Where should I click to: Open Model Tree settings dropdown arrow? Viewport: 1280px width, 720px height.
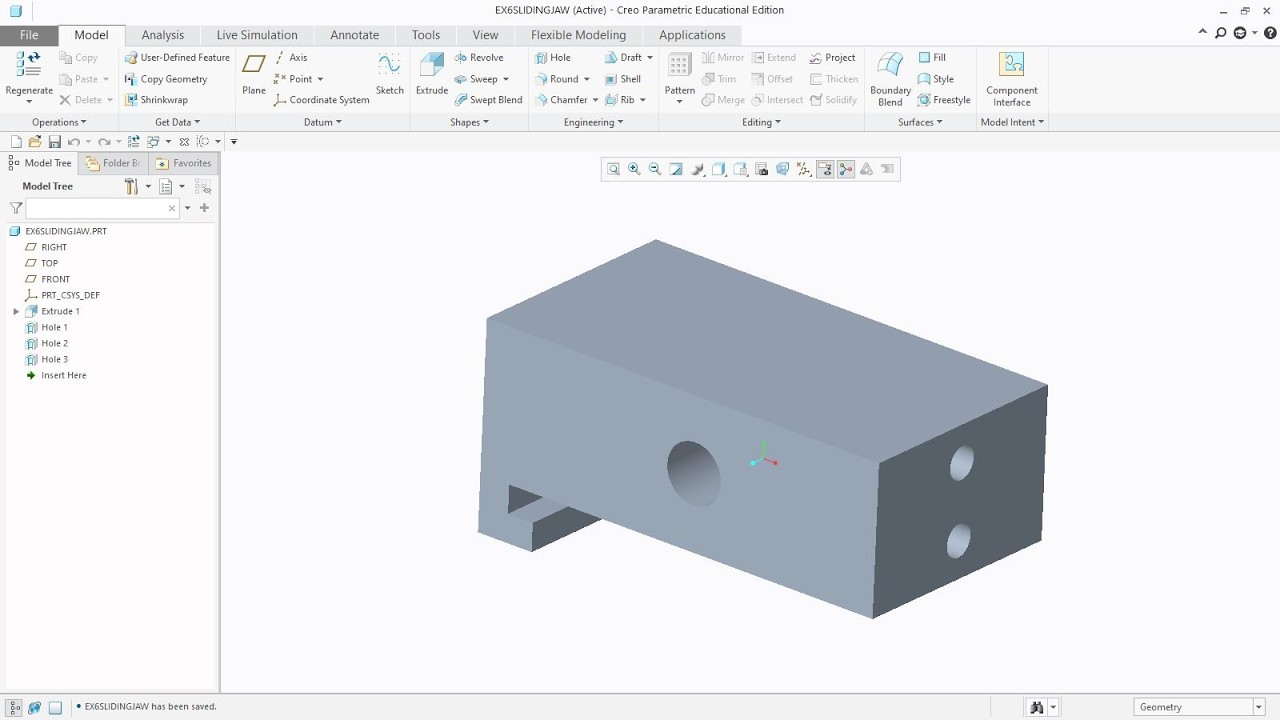(x=148, y=186)
